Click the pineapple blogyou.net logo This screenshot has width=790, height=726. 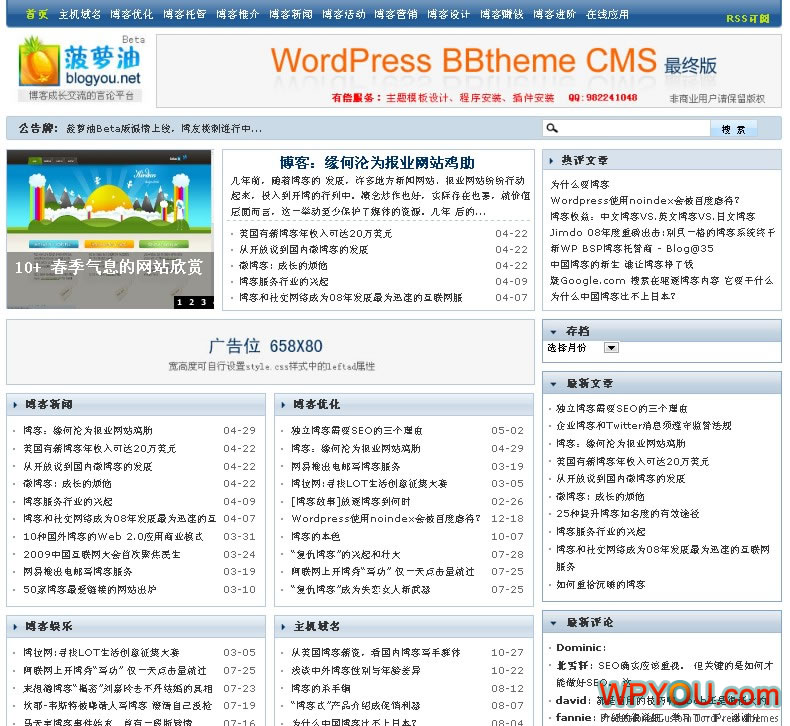click(x=80, y=68)
